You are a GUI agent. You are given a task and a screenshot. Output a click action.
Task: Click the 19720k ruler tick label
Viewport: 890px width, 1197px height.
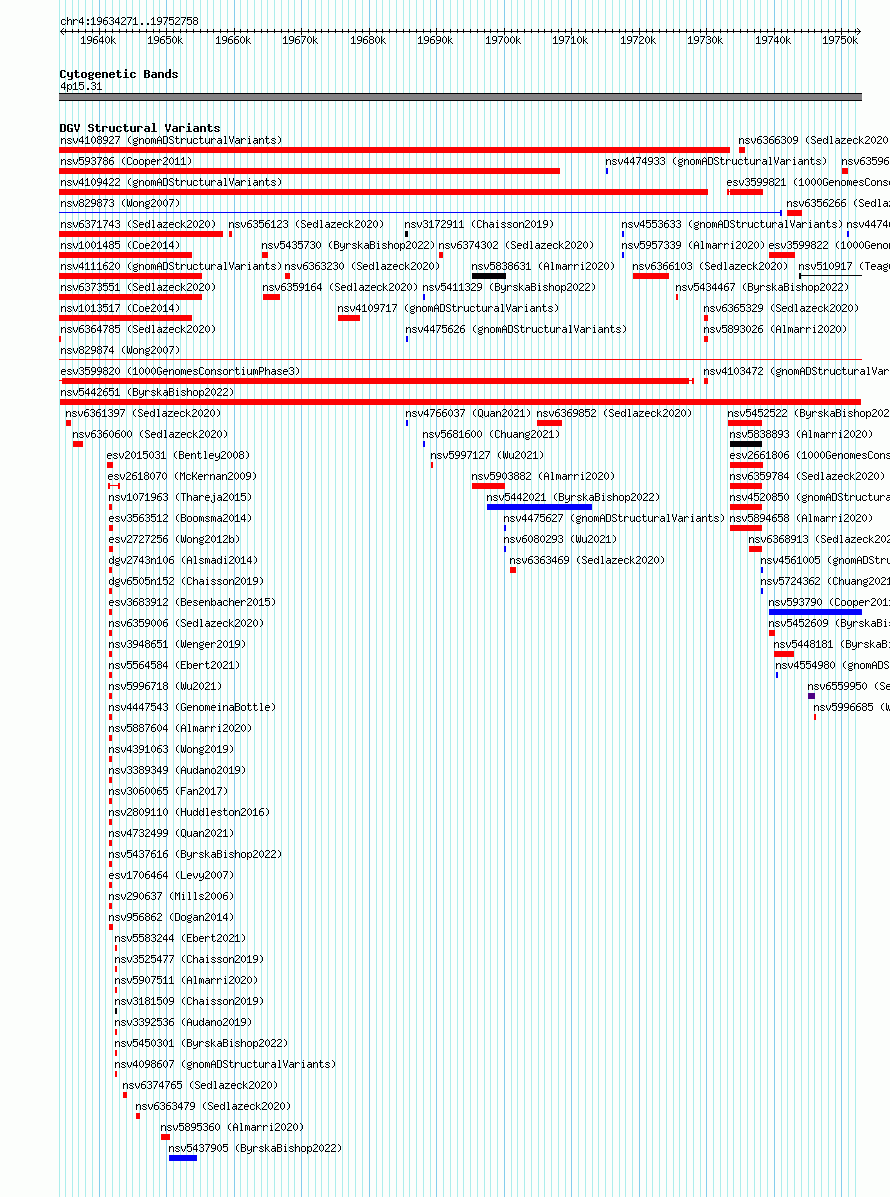coord(637,40)
